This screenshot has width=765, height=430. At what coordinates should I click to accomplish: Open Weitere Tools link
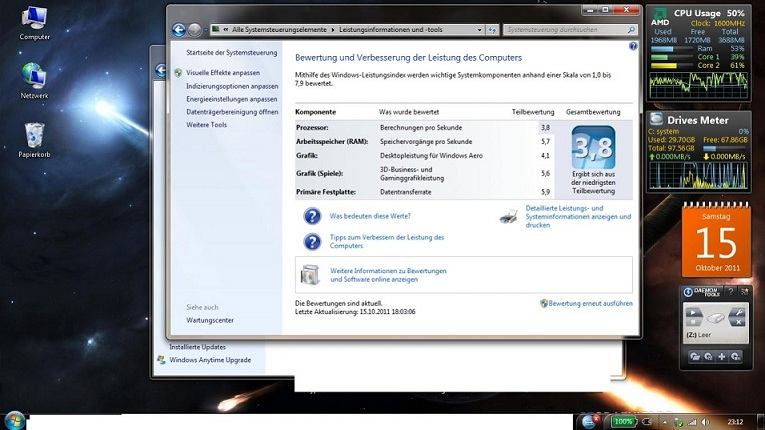[206, 125]
